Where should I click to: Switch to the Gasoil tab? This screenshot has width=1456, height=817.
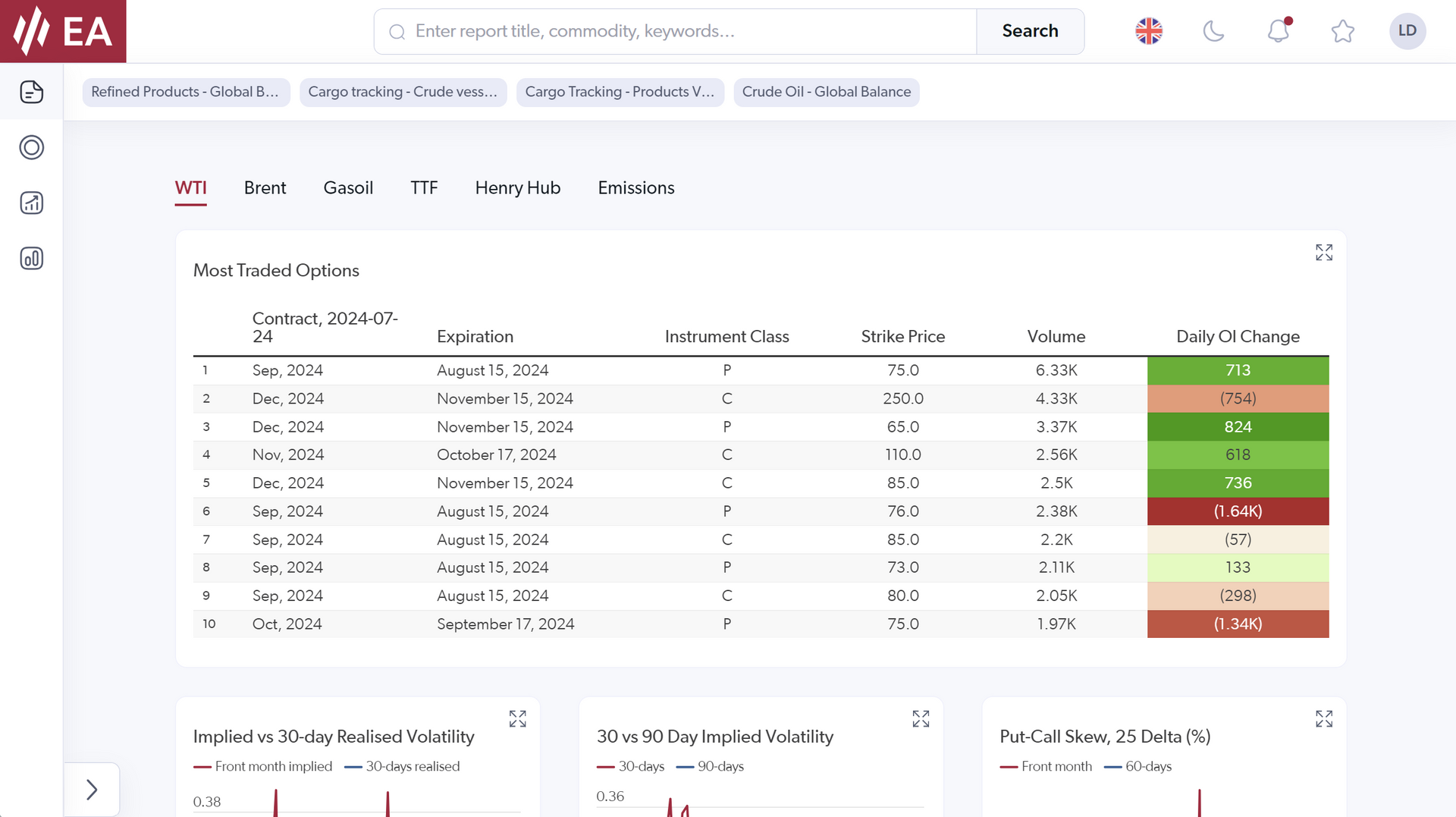[x=348, y=188]
